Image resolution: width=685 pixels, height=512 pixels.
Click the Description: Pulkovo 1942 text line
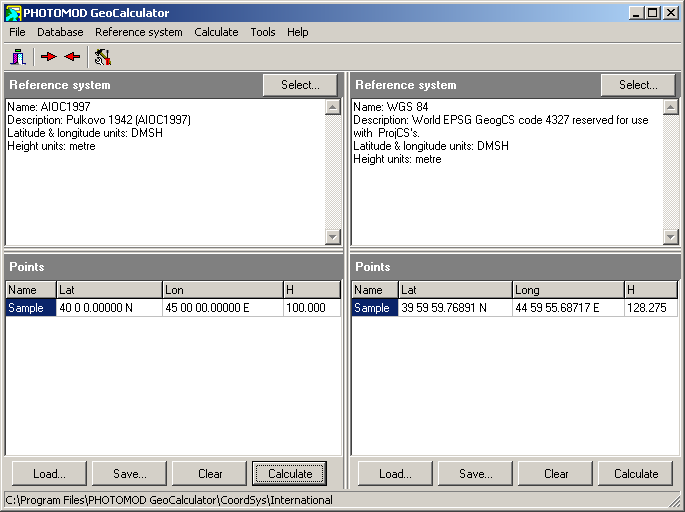(99, 120)
